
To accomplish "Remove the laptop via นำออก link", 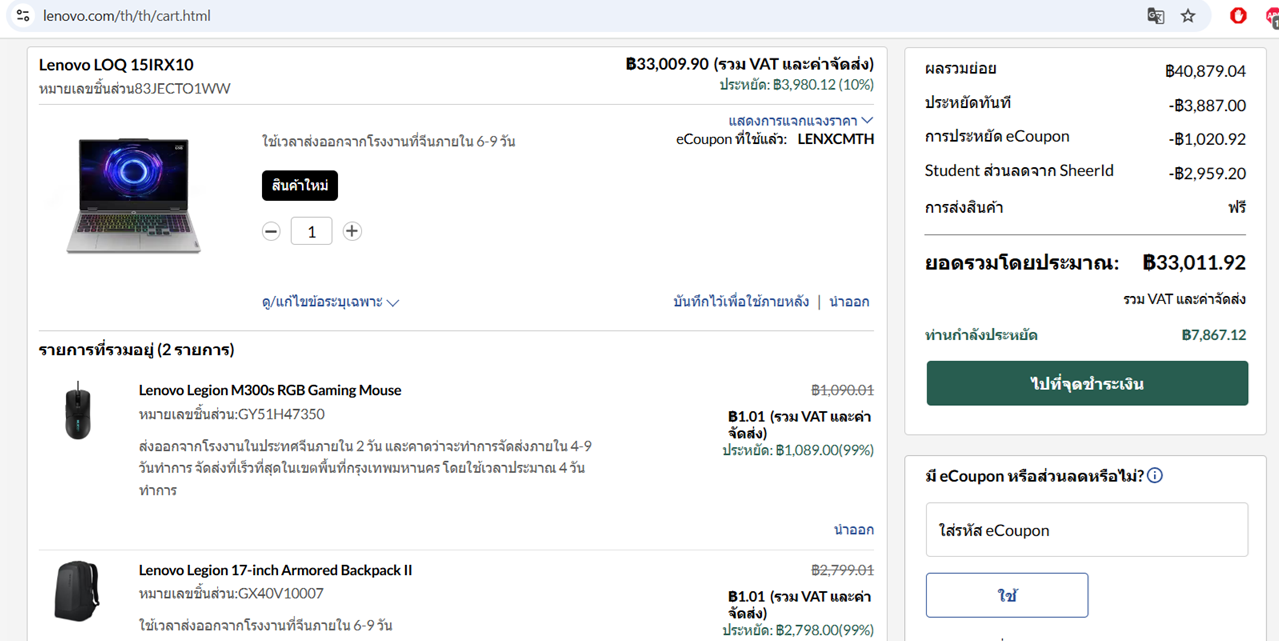I will pyautogui.click(x=849, y=301).
